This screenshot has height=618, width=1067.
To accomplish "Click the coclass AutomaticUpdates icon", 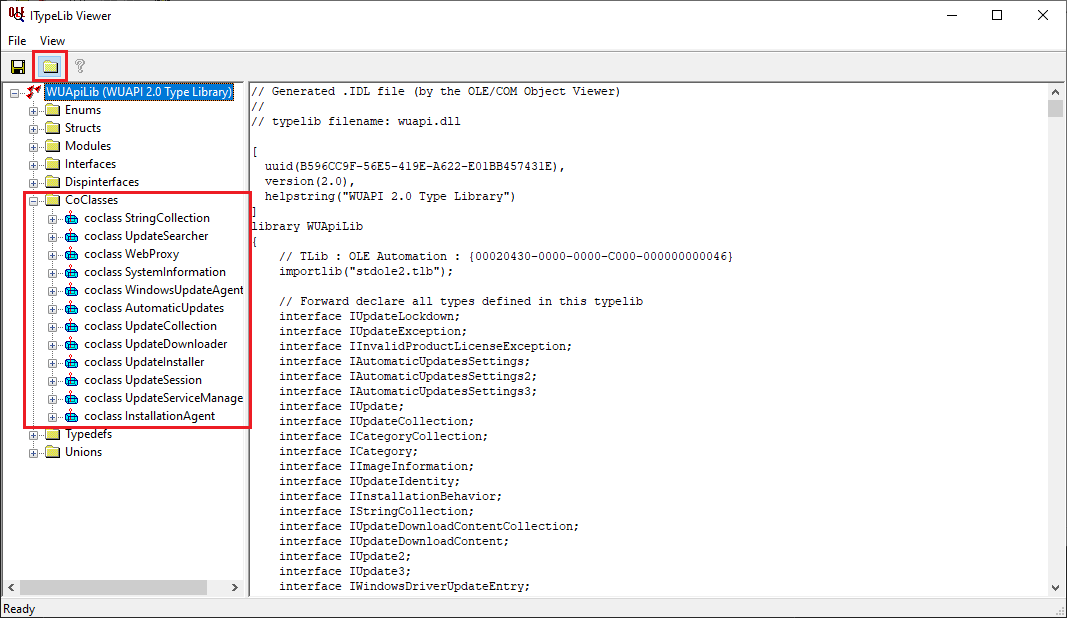I will coord(71,308).
